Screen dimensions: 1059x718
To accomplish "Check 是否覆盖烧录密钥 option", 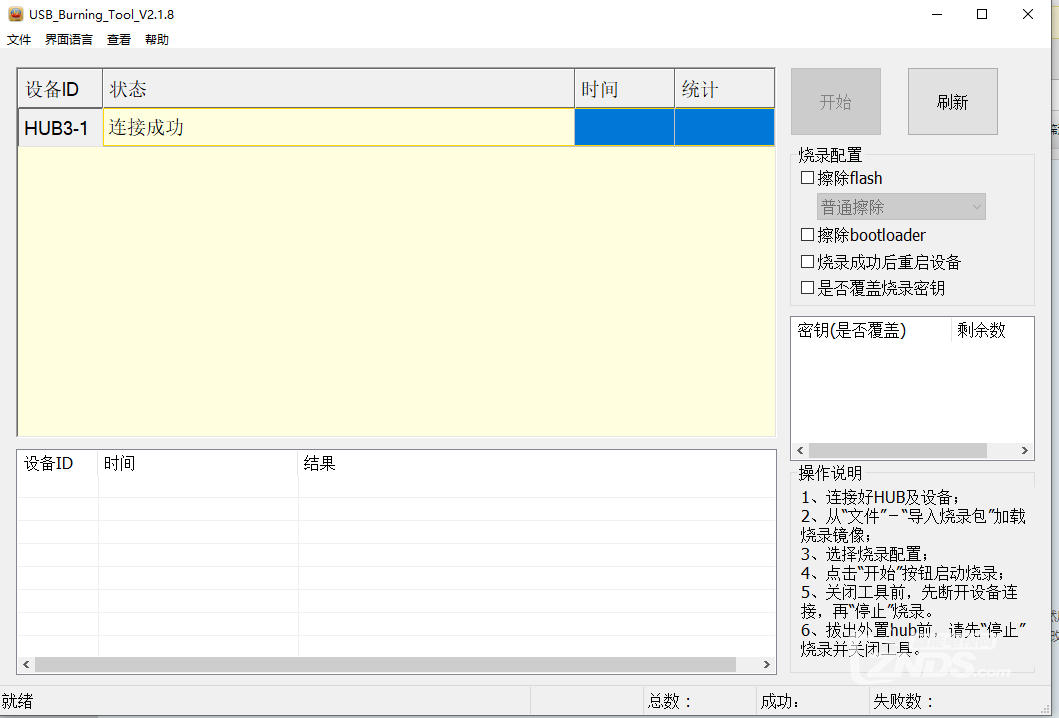I will pyautogui.click(x=807, y=287).
